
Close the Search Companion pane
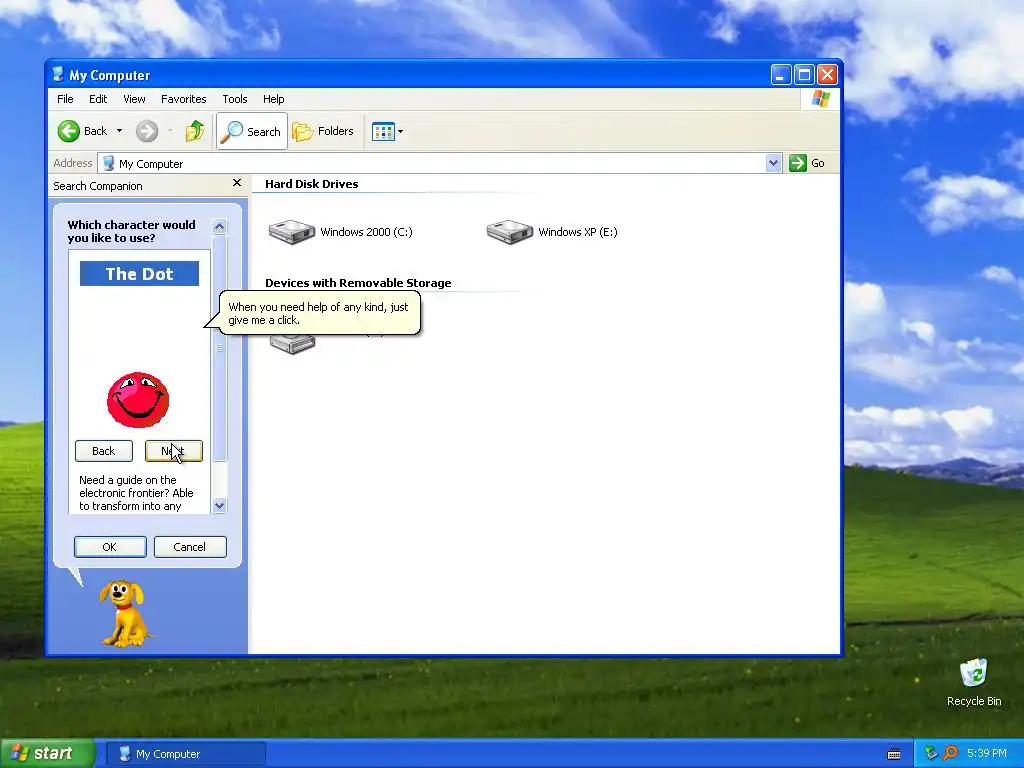tap(237, 183)
